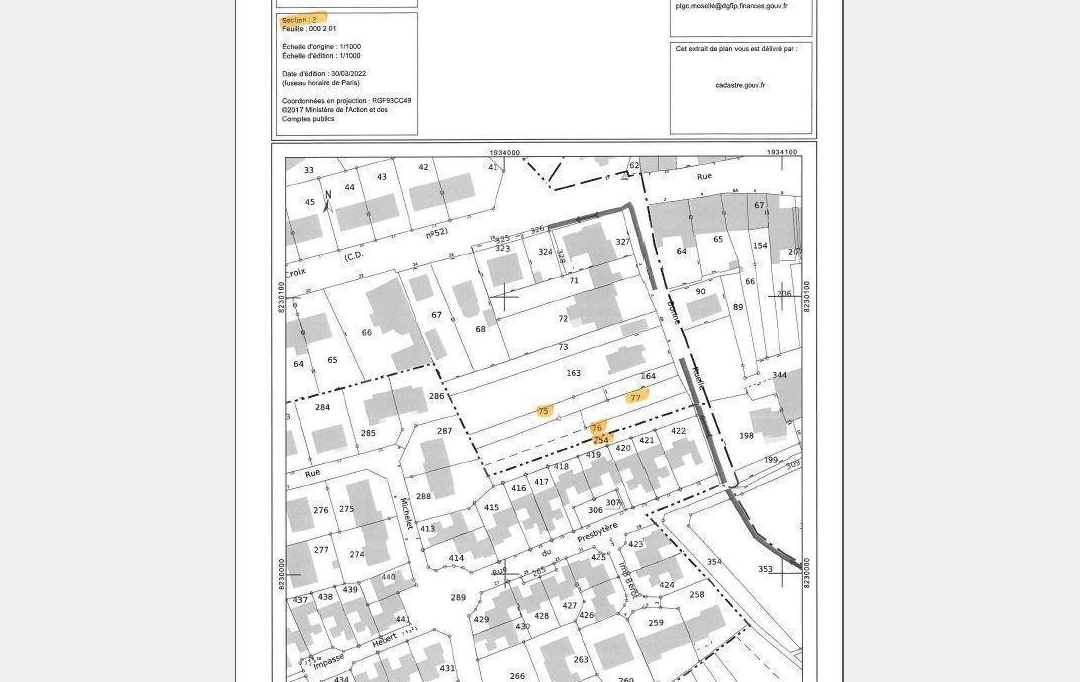The width and height of the screenshot is (1080, 682).
Task: Click the "Date d'édition : 30/03/2022" line
Action: (x=324, y=74)
